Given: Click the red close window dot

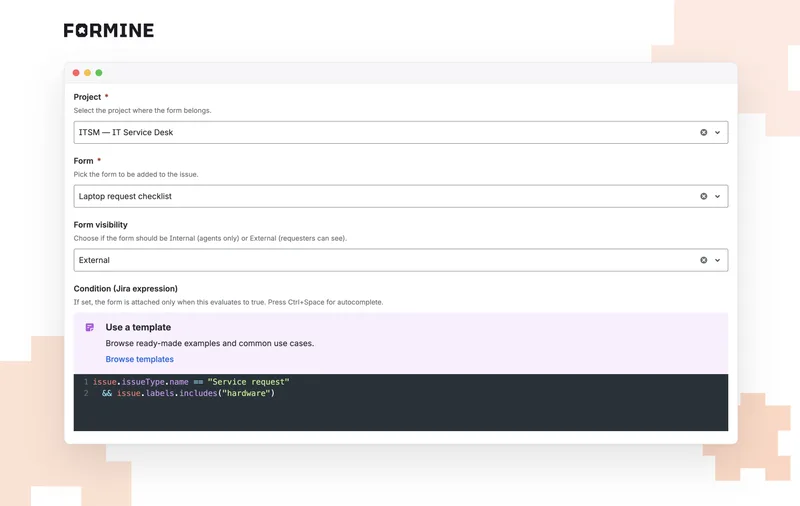Looking at the screenshot, I should point(76,73).
